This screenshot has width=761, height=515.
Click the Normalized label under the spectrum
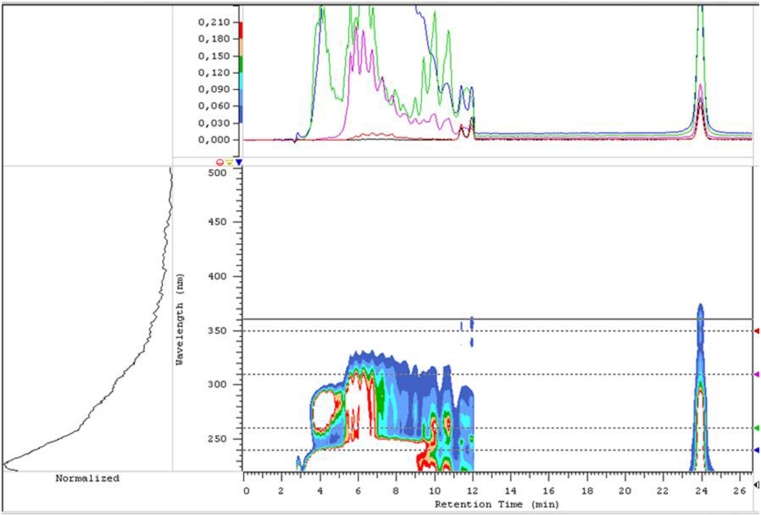coord(87,478)
